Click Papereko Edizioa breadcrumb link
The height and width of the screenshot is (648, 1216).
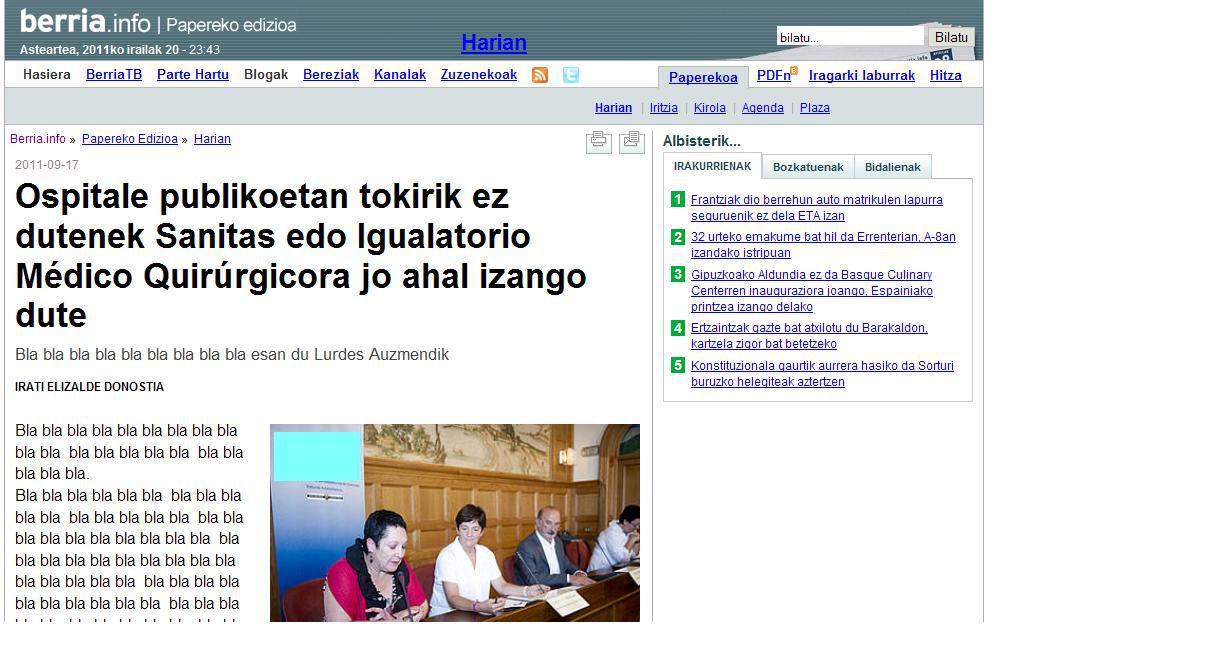[130, 139]
